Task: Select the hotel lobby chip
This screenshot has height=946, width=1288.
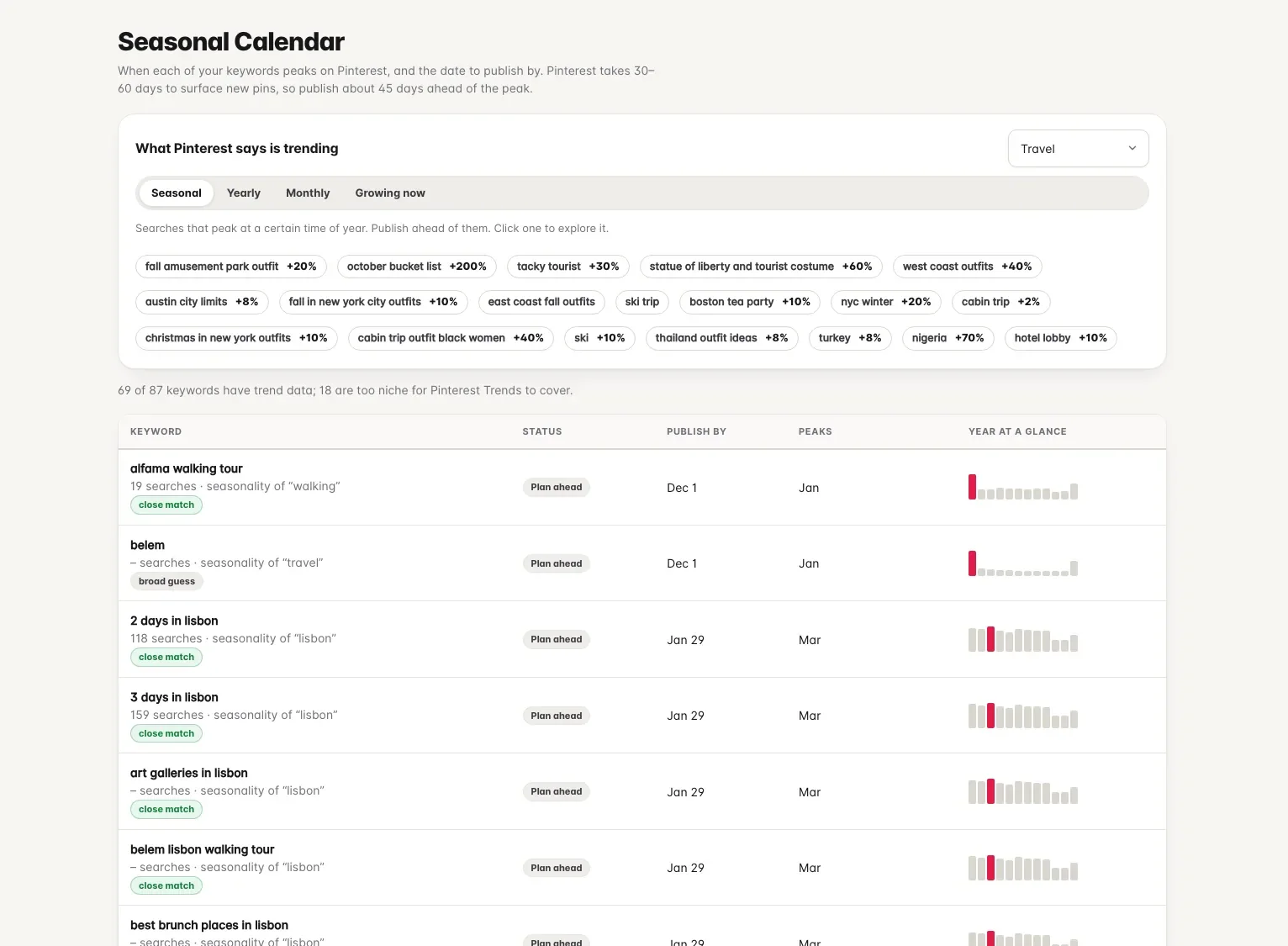Action: (x=1061, y=338)
